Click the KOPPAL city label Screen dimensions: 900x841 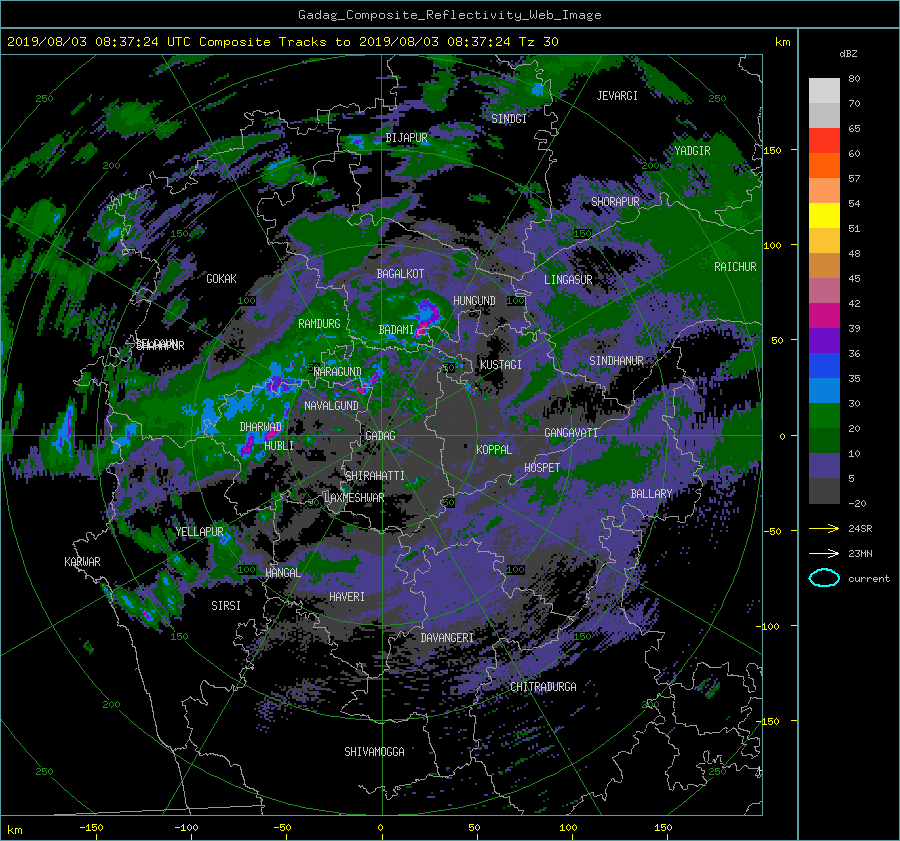[x=494, y=450]
